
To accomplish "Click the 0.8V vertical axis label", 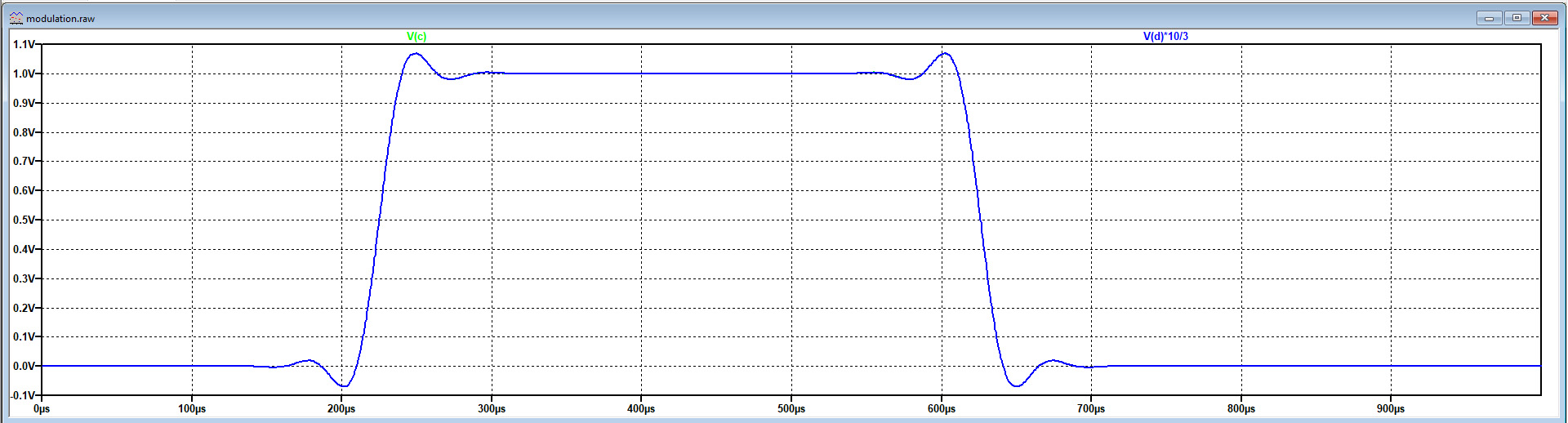I will pyautogui.click(x=24, y=132).
